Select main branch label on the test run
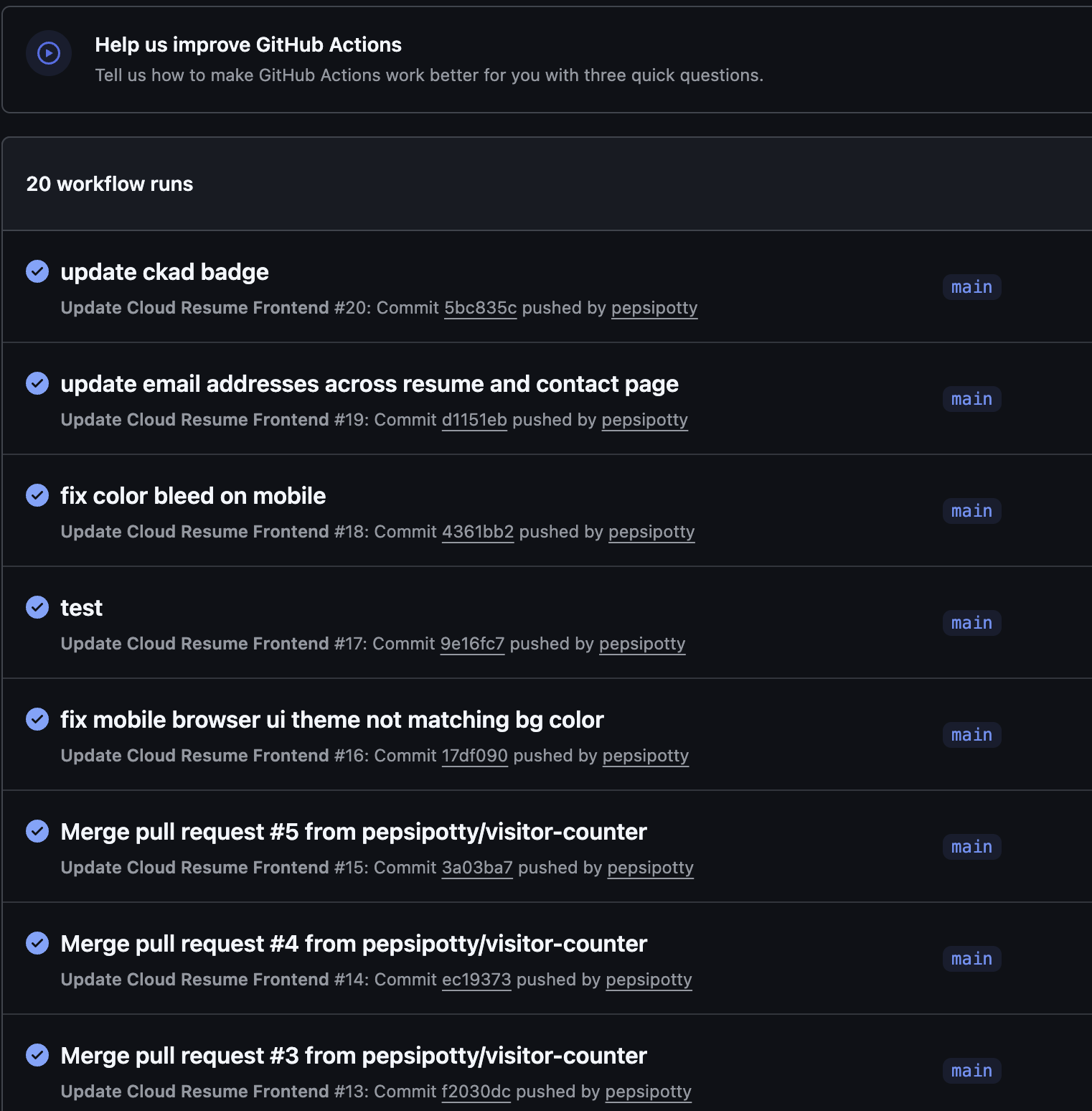1092x1111 pixels. [x=971, y=623]
